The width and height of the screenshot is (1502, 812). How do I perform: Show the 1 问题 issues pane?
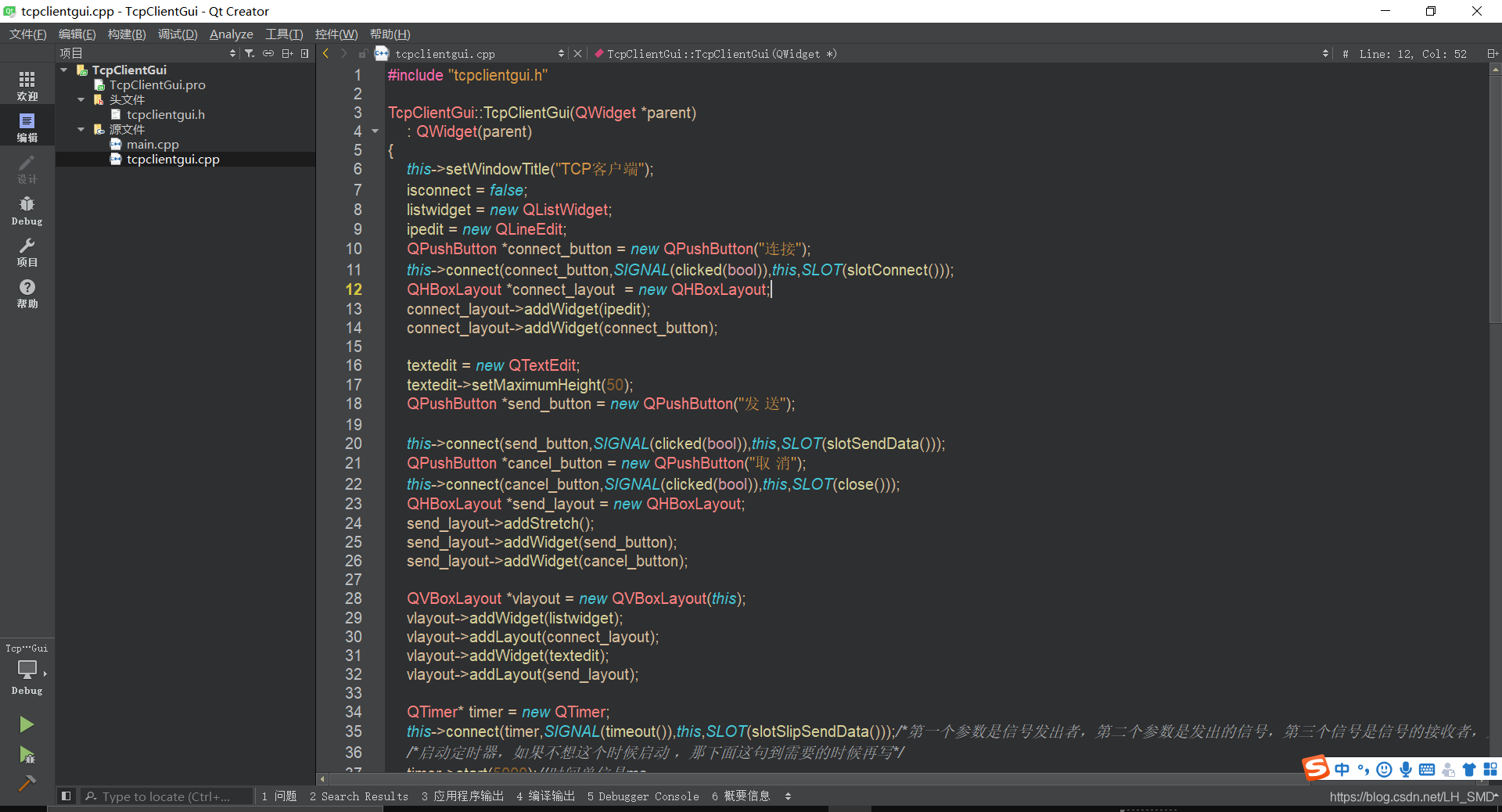coord(279,796)
